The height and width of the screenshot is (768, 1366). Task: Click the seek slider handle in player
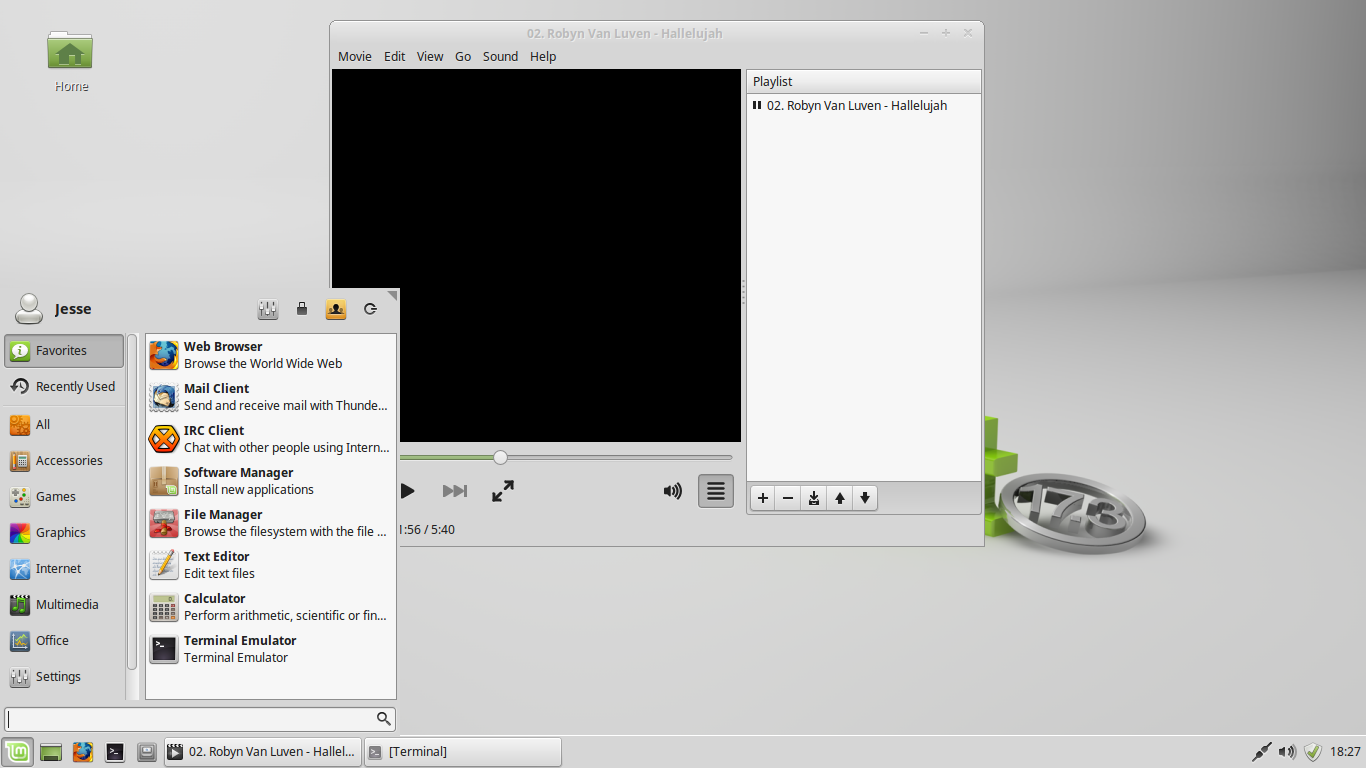(500, 457)
